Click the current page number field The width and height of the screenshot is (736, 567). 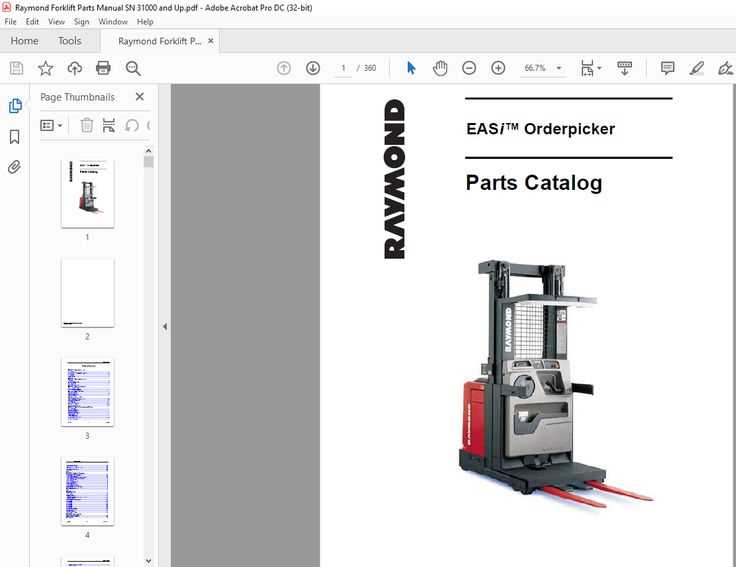point(344,69)
